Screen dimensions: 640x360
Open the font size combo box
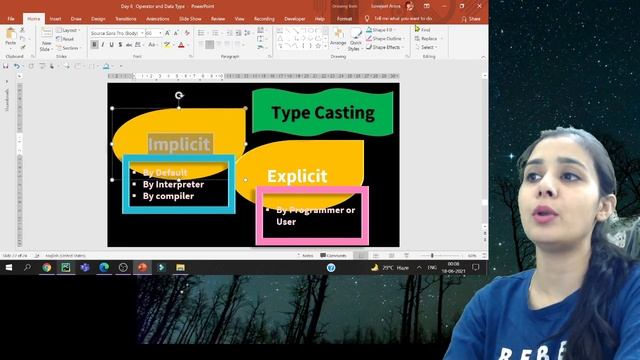(154, 33)
